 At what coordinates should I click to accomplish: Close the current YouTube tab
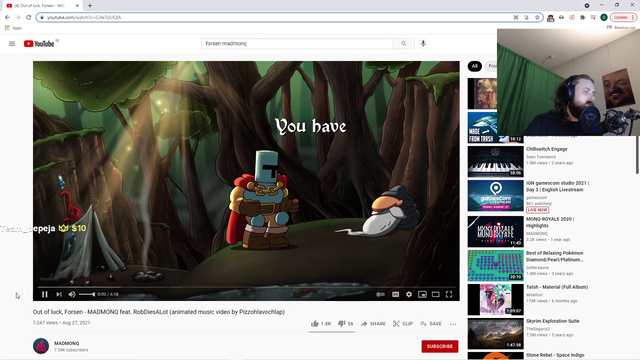77,6
